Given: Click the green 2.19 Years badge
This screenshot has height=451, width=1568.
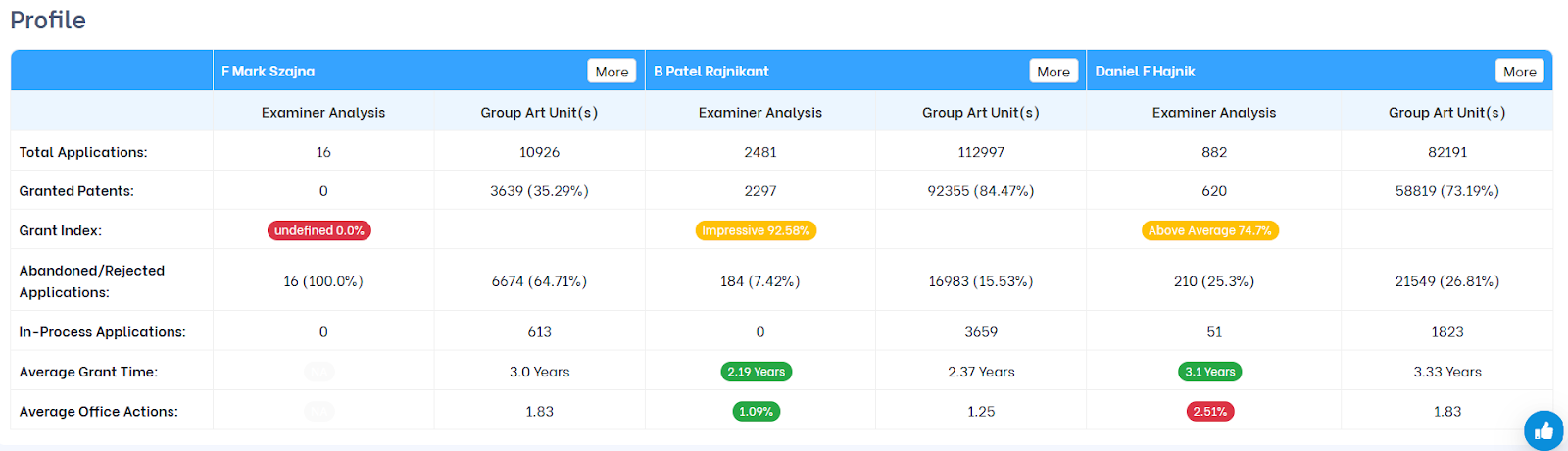Looking at the screenshot, I should 756,373.
